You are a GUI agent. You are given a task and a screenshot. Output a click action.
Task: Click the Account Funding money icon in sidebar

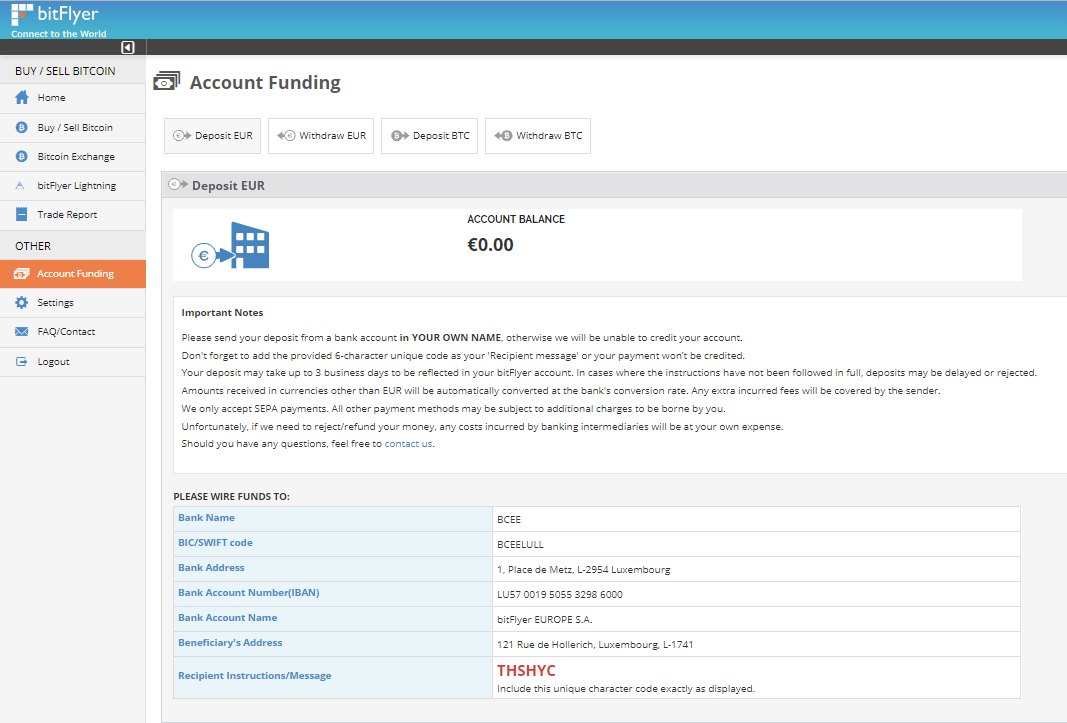(22, 274)
